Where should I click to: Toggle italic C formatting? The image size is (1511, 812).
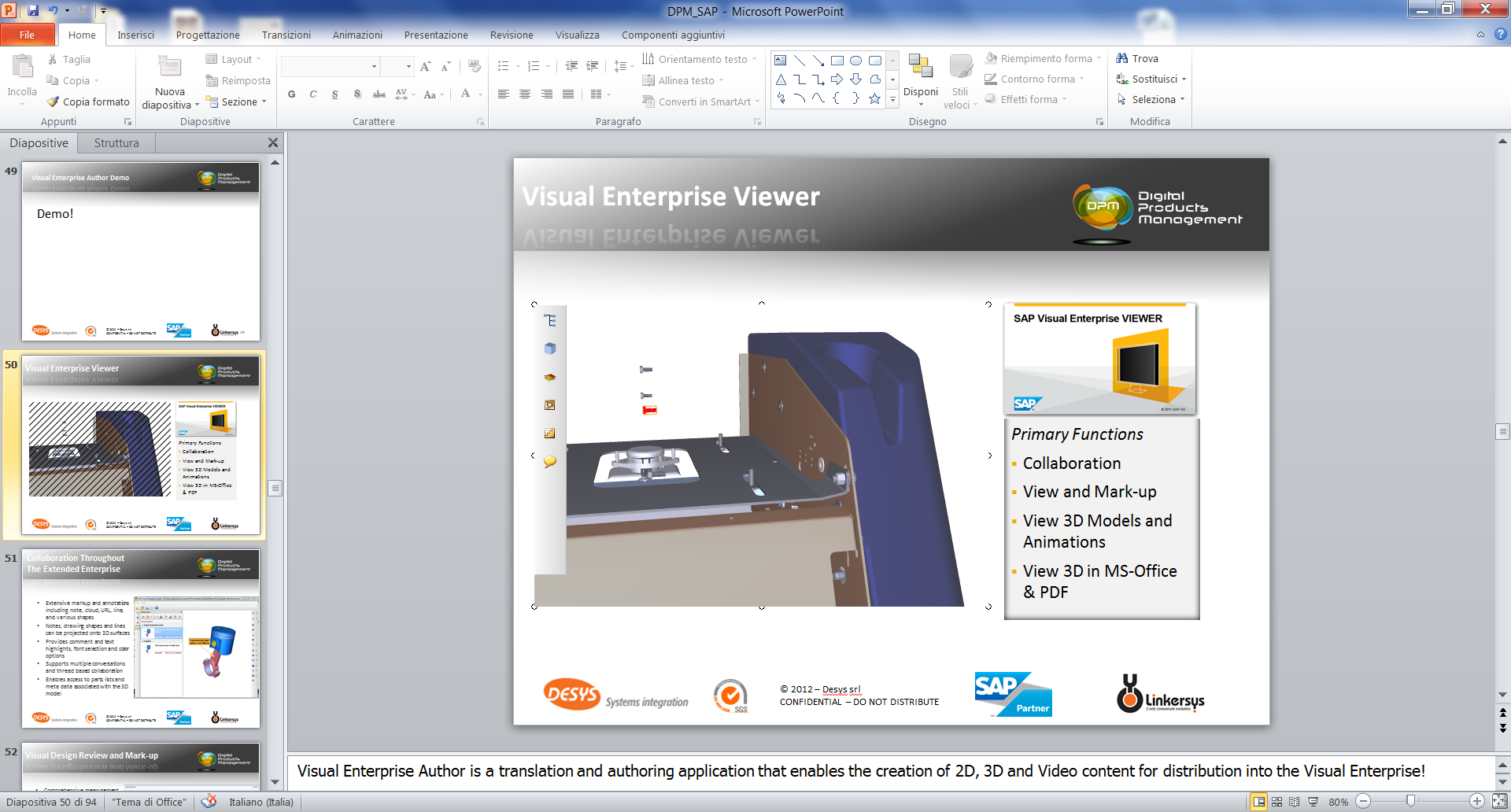click(313, 94)
